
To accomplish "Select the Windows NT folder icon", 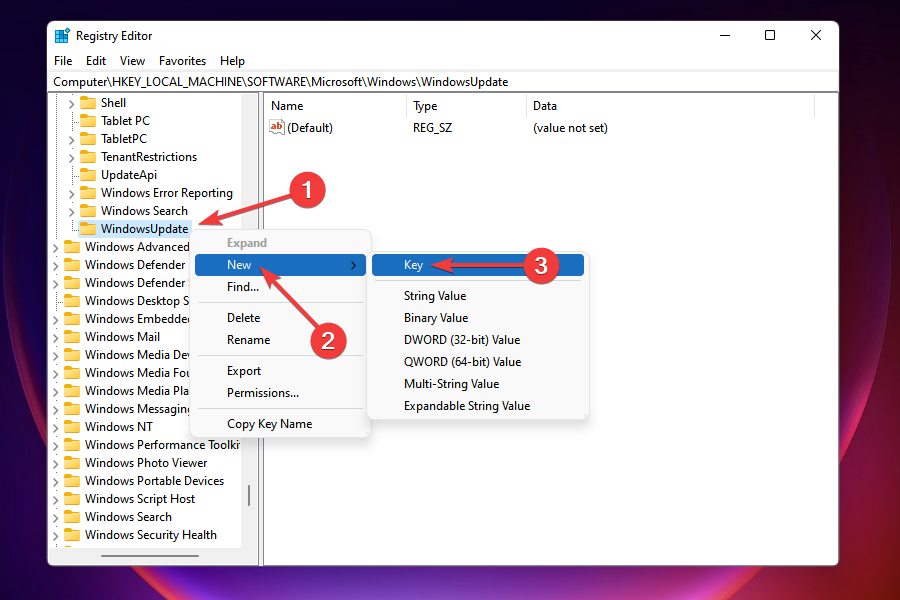I will 72,427.
